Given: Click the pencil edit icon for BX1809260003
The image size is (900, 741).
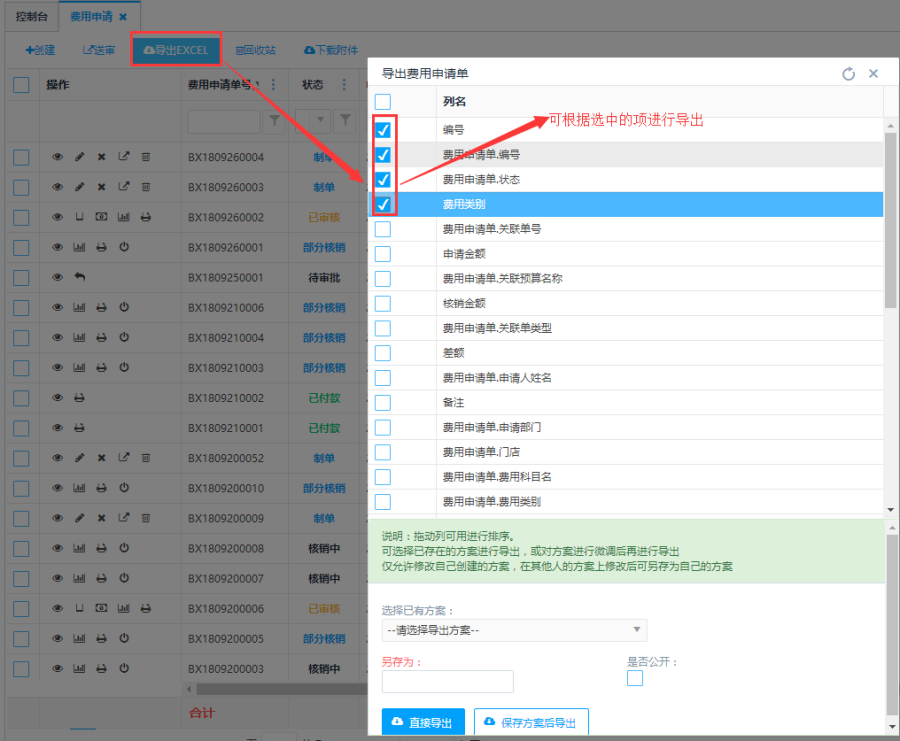Looking at the screenshot, I should [x=80, y=187].
